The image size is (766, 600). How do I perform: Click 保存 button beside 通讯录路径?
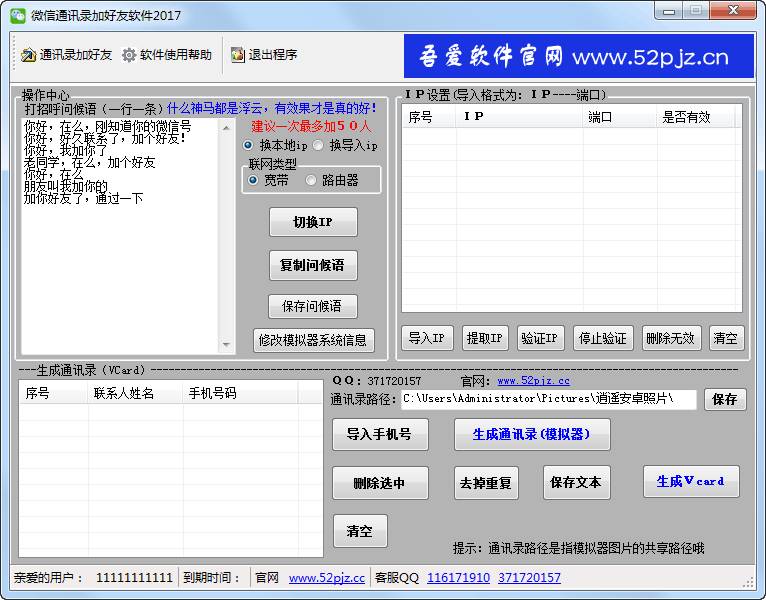[725, 400]
